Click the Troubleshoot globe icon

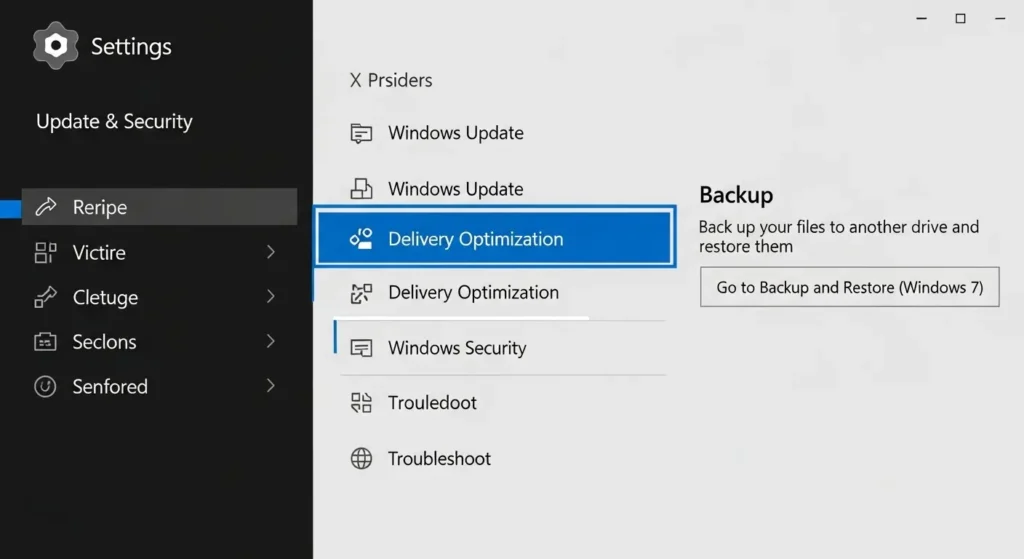click(361, 458)
